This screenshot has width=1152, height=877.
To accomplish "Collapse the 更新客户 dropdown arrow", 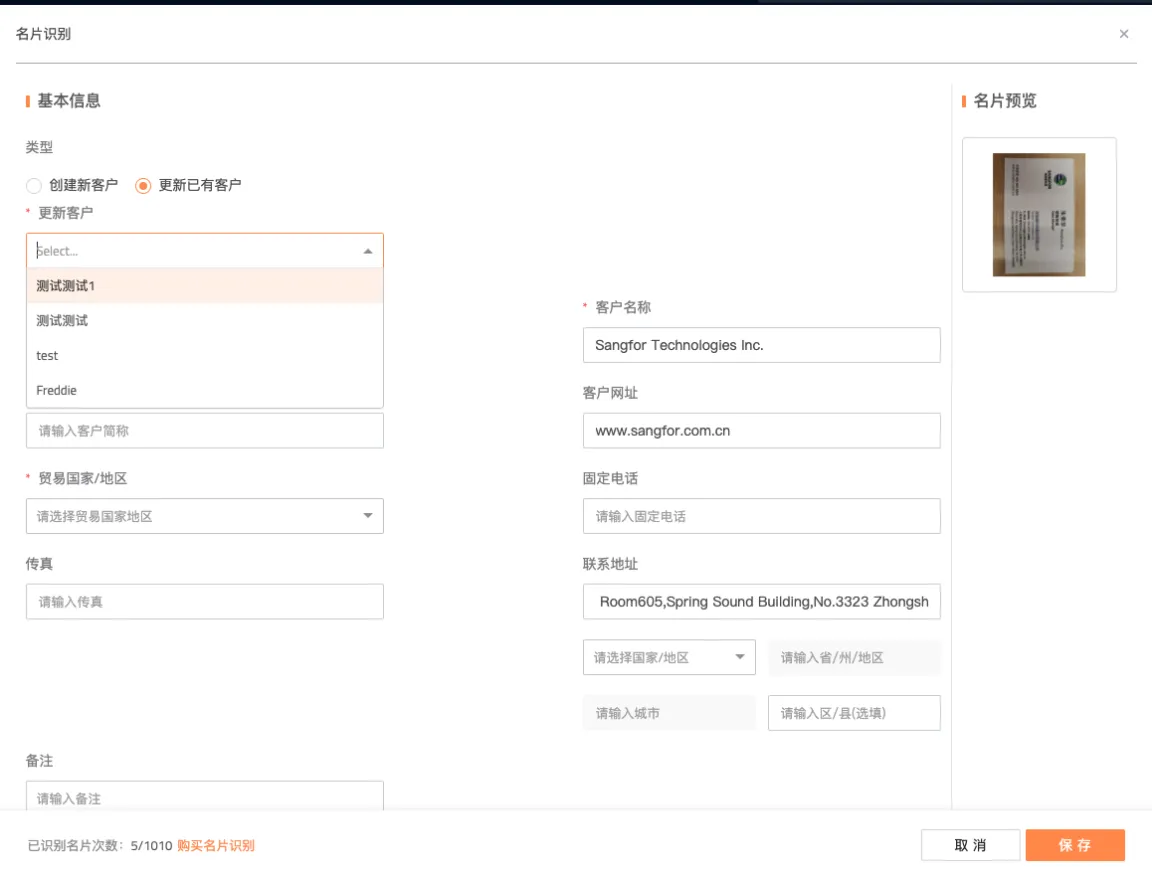I will [x=367, y=251].
